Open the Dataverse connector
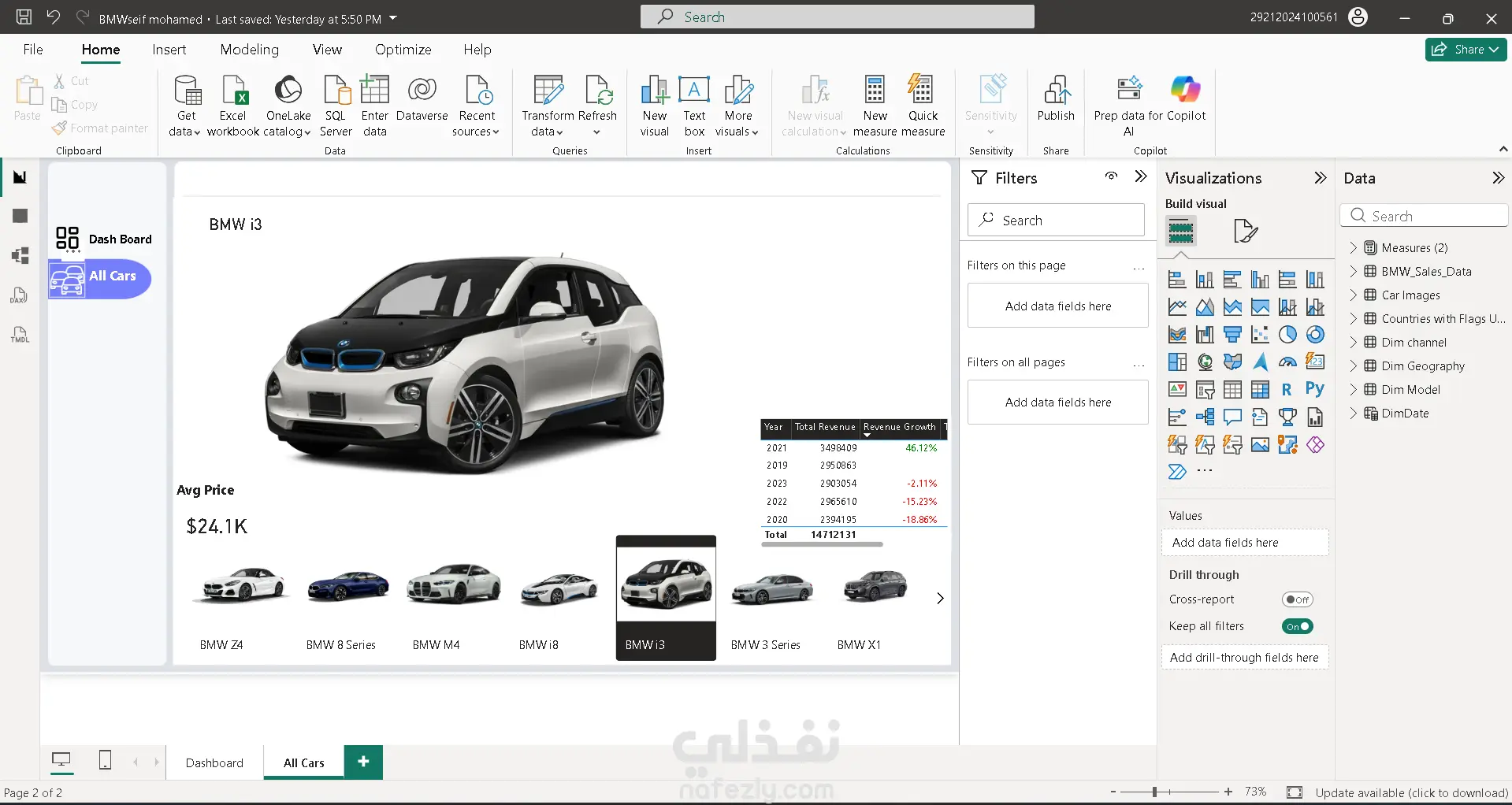The width and height of the screenshot is (1512, 805). point(422,99)
